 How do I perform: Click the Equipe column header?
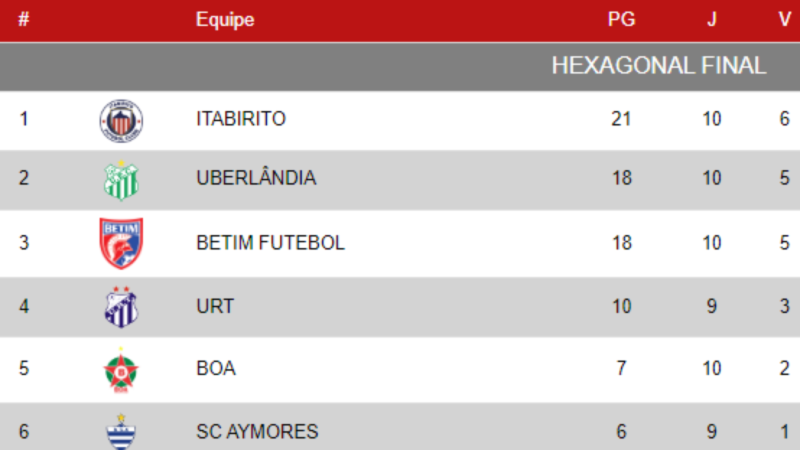(225, 20)
